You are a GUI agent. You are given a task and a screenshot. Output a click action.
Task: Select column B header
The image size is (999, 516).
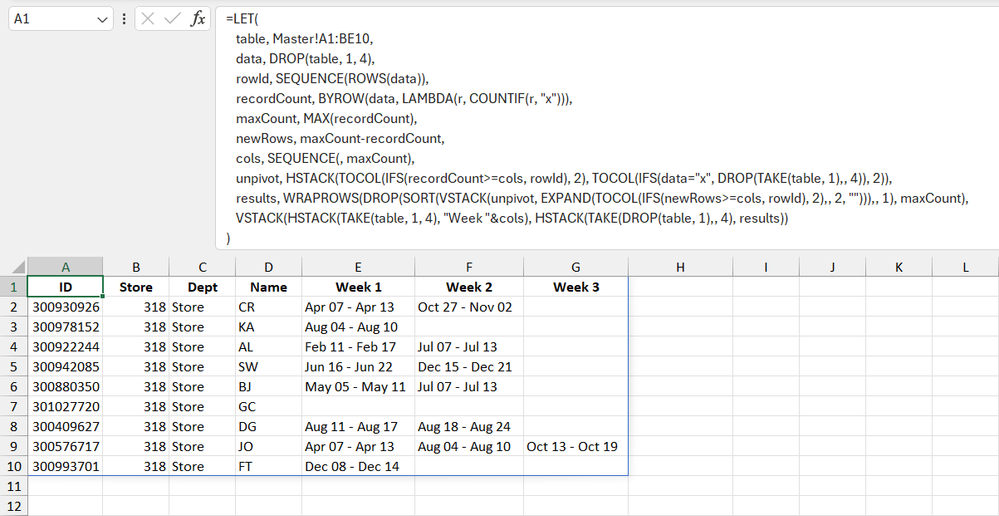point(136,268)
